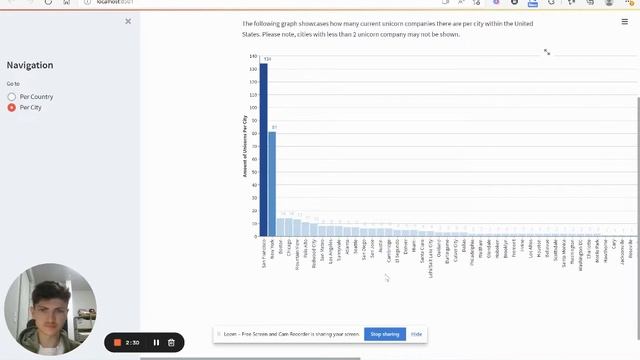Click the page vertical scrollbar
This screenshot has height=360, width=640.
tap(638, 218)
